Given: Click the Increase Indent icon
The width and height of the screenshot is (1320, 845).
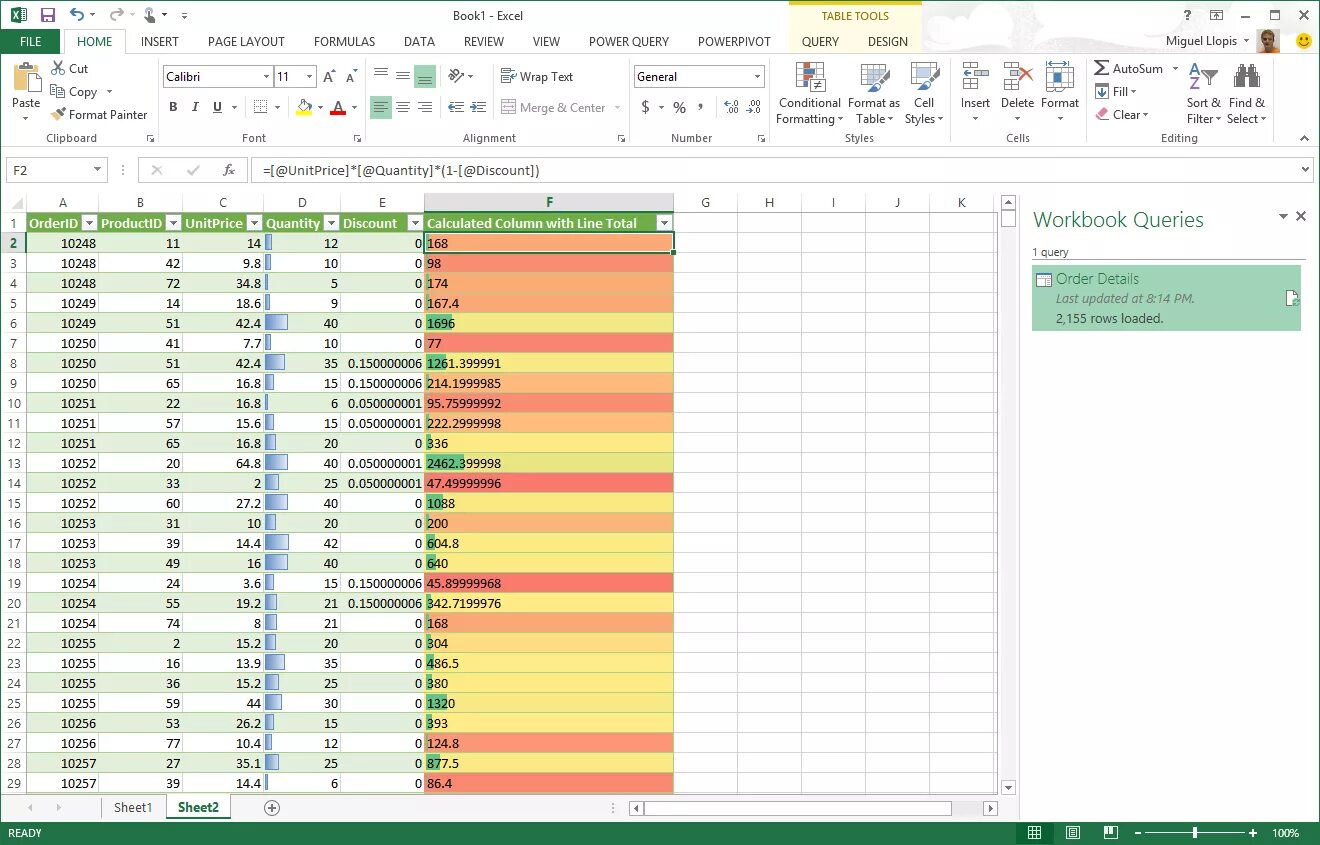Looking at the screenshot, I should pyautogui.click(x=478, y=107).
